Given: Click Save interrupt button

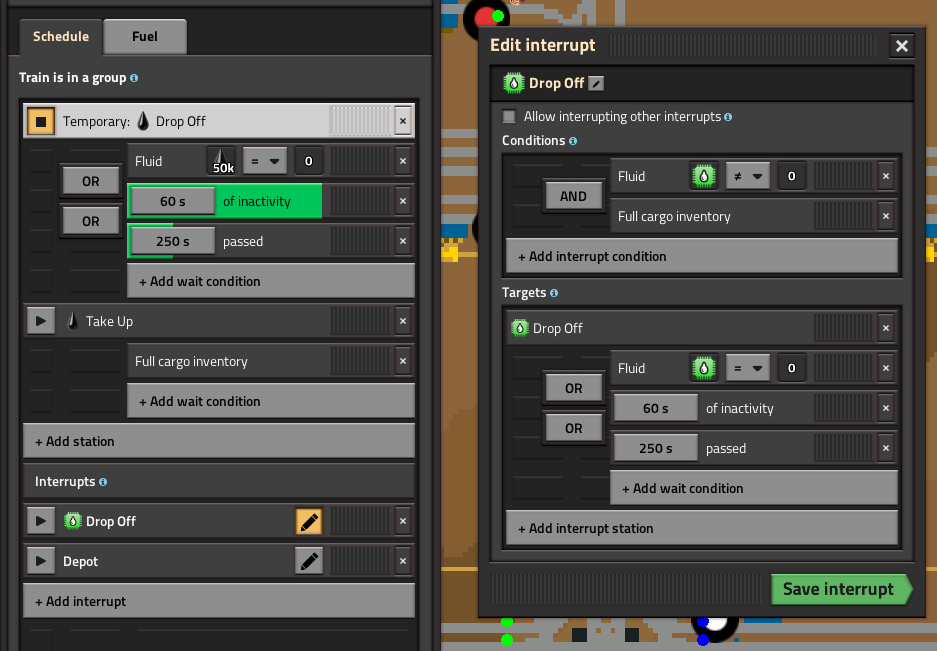Looking at the screenshot, I should pos(841,589).
